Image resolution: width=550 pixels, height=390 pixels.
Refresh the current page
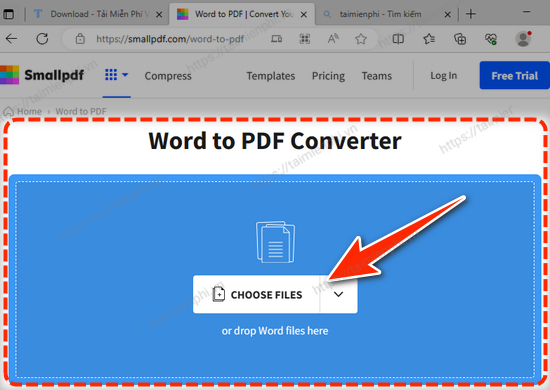[x=42, y=39]
